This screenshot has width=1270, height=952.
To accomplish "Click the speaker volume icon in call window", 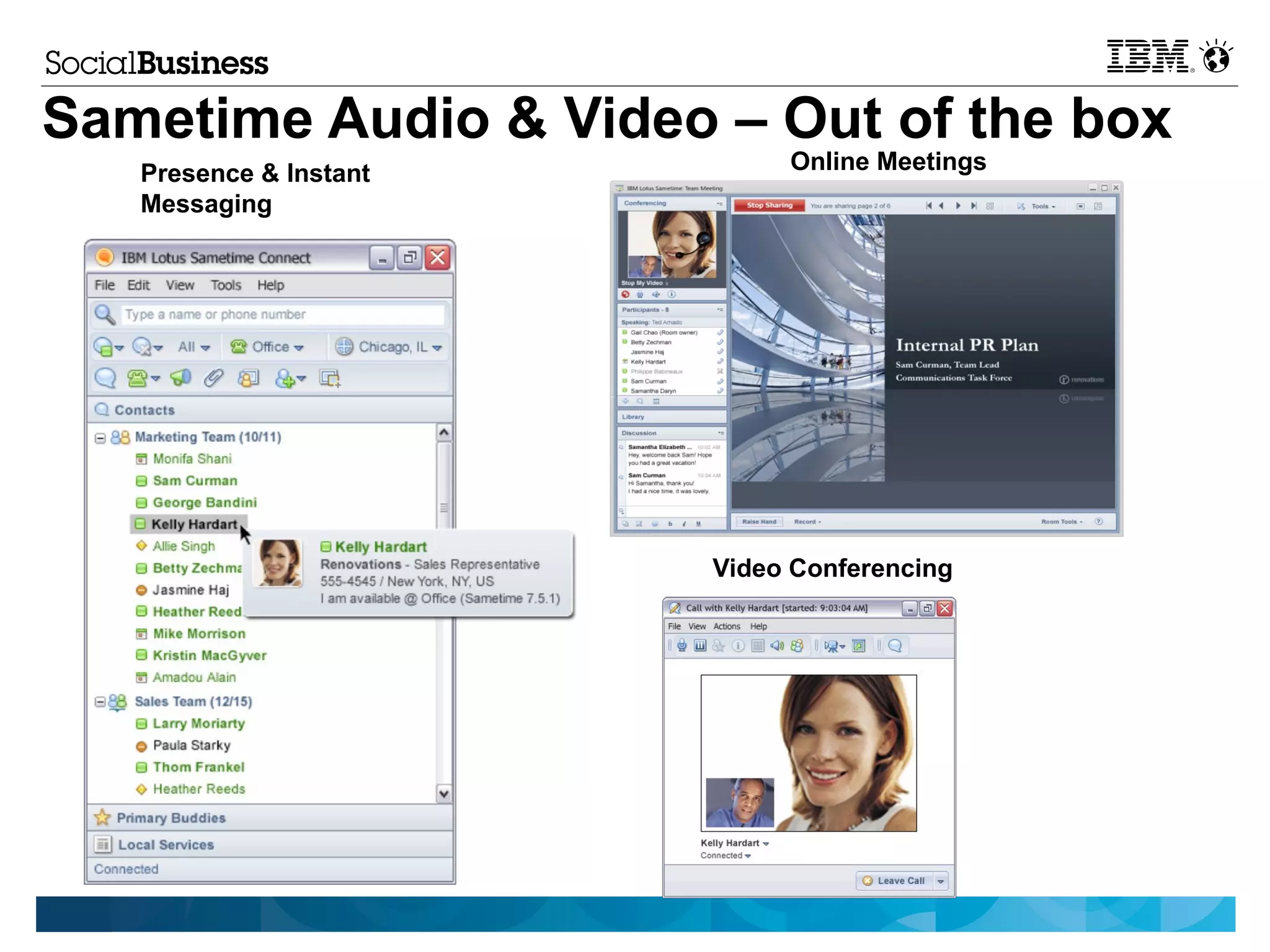I will pyautogui.click(x=777, y=646).
